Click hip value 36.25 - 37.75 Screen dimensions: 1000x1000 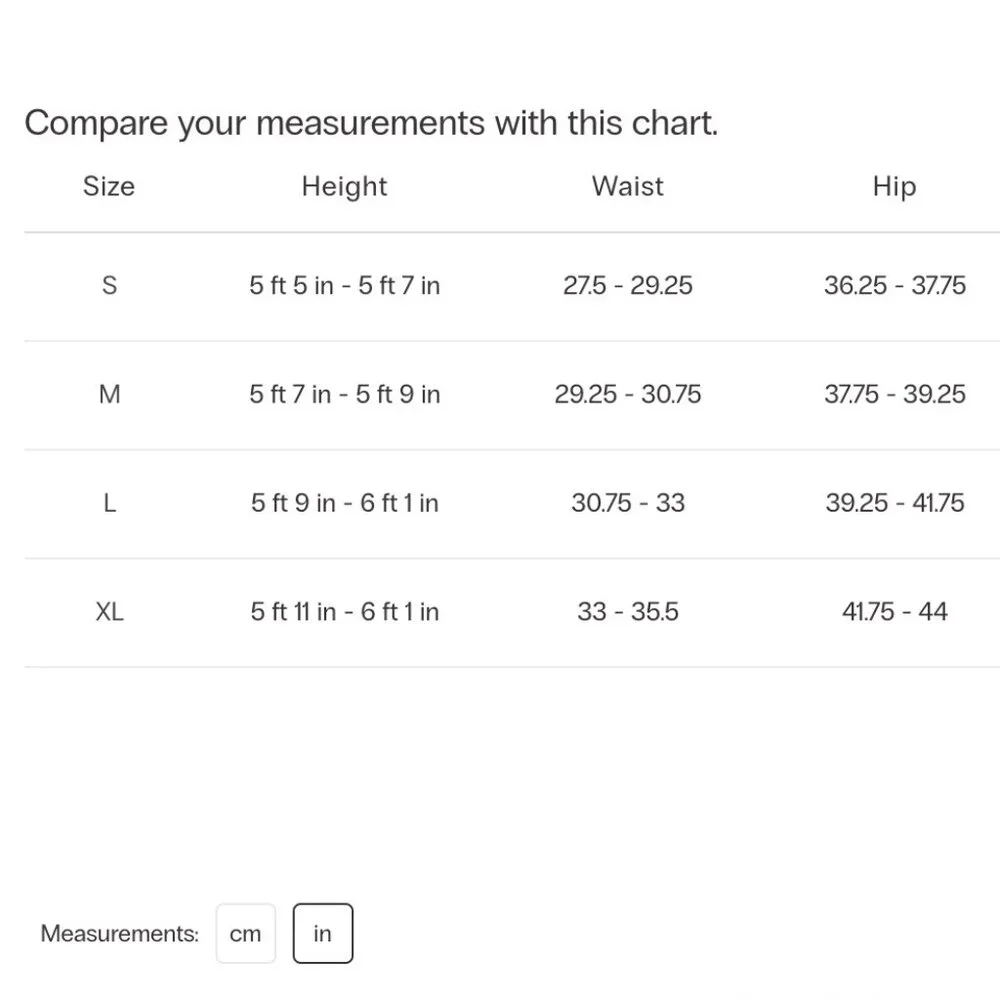click(x=895, y=285)
